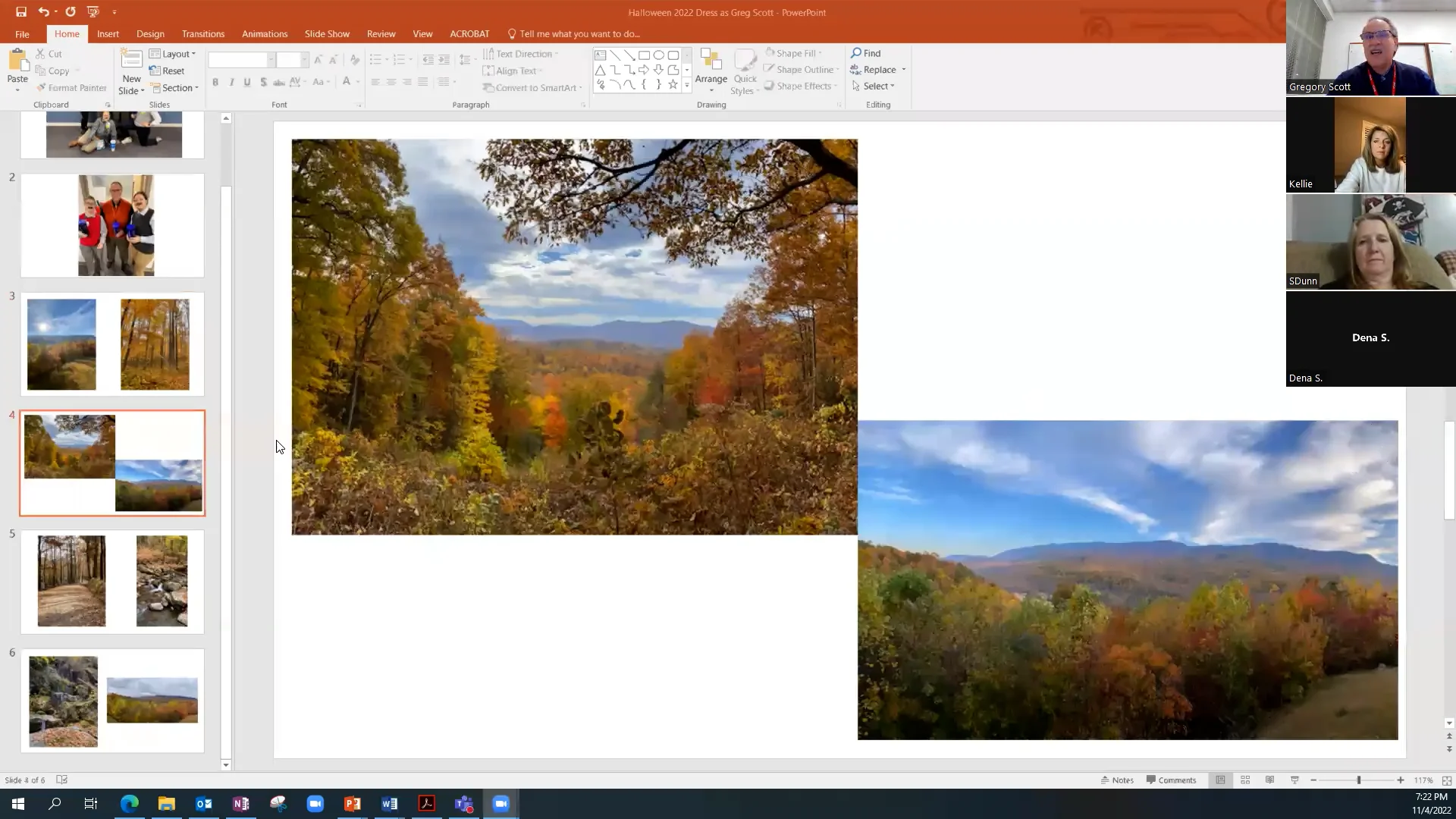1456x819 pixels.
Task: Click the zoom slider handle
Action: [x=1359, y=780]
